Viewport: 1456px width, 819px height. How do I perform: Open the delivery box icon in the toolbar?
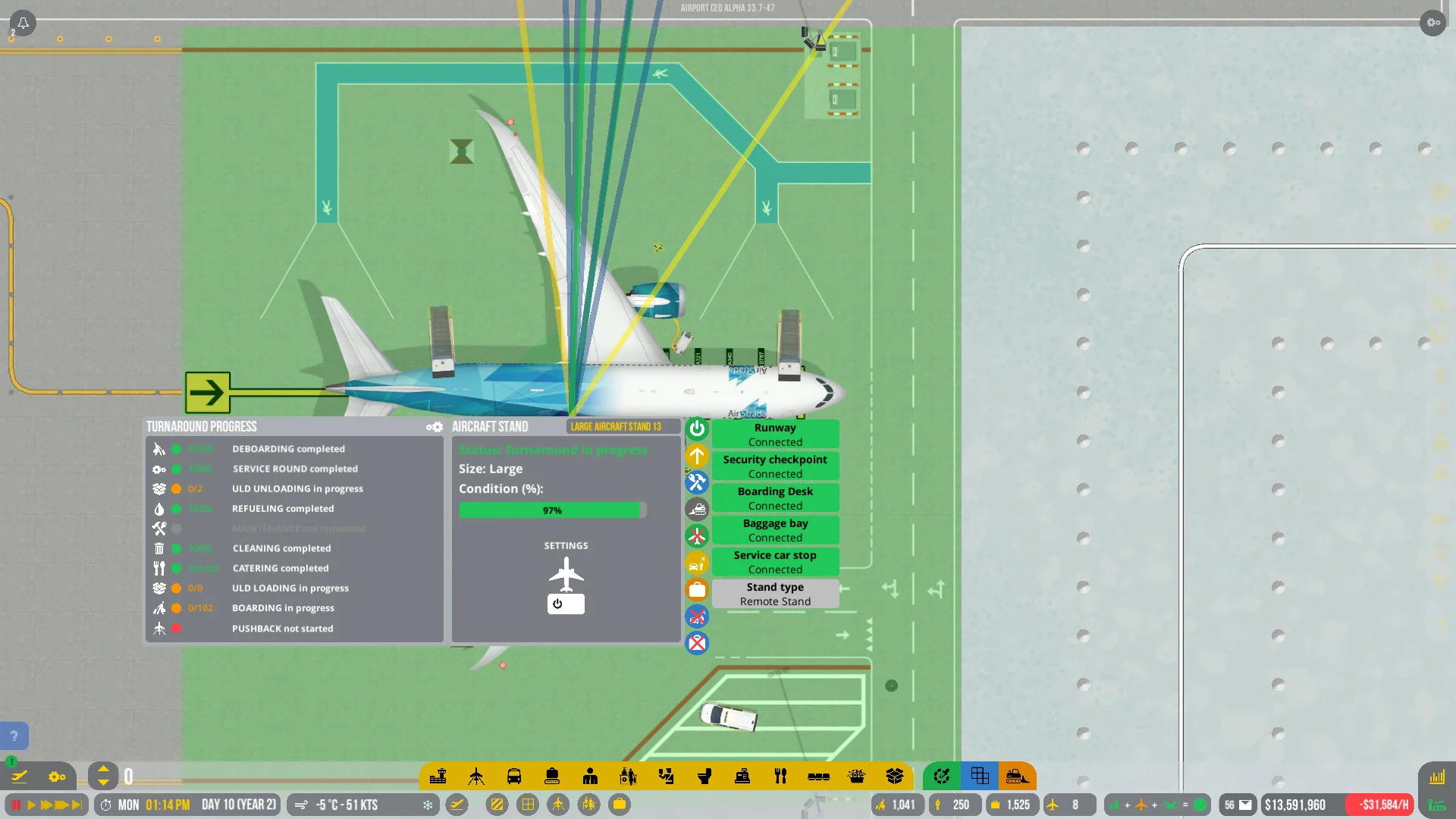pos(894,776)
